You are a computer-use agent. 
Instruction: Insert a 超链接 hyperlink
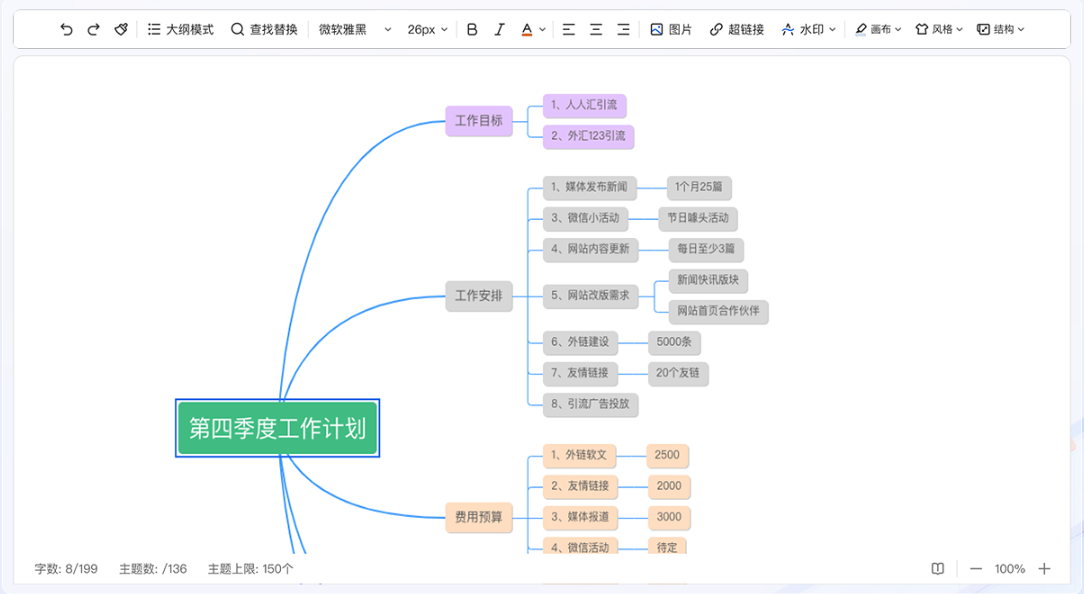[737, 30]
